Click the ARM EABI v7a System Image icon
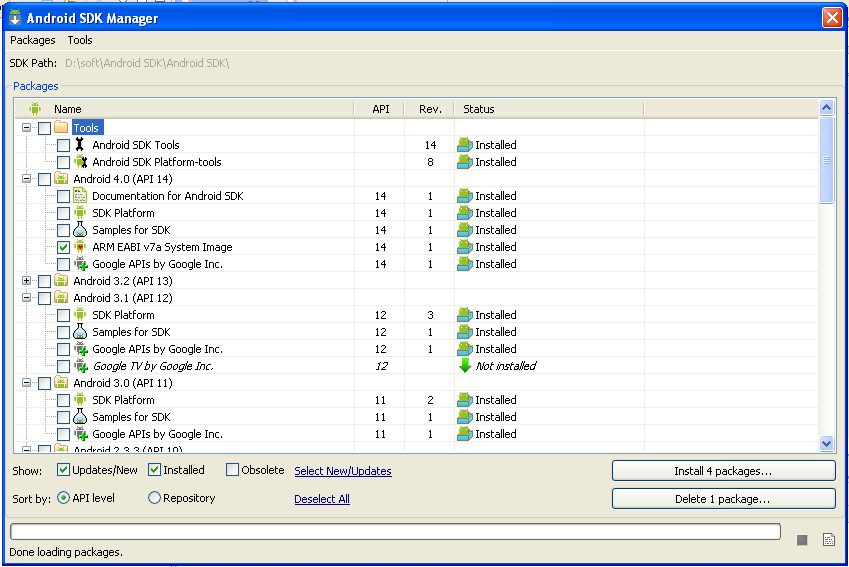 coord(80,246)
